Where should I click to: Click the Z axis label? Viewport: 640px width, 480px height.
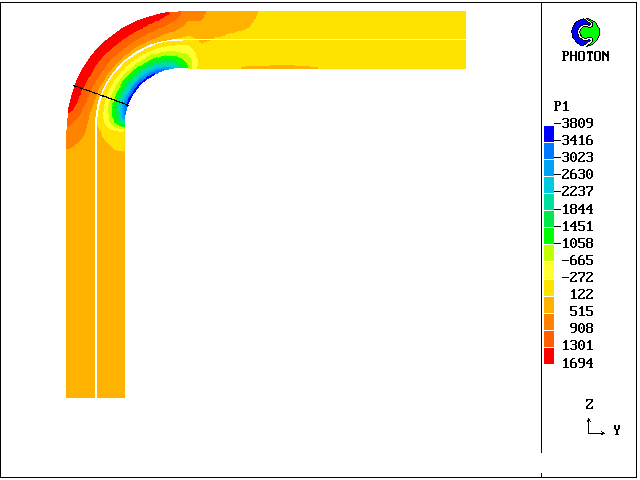pos(590,405)
